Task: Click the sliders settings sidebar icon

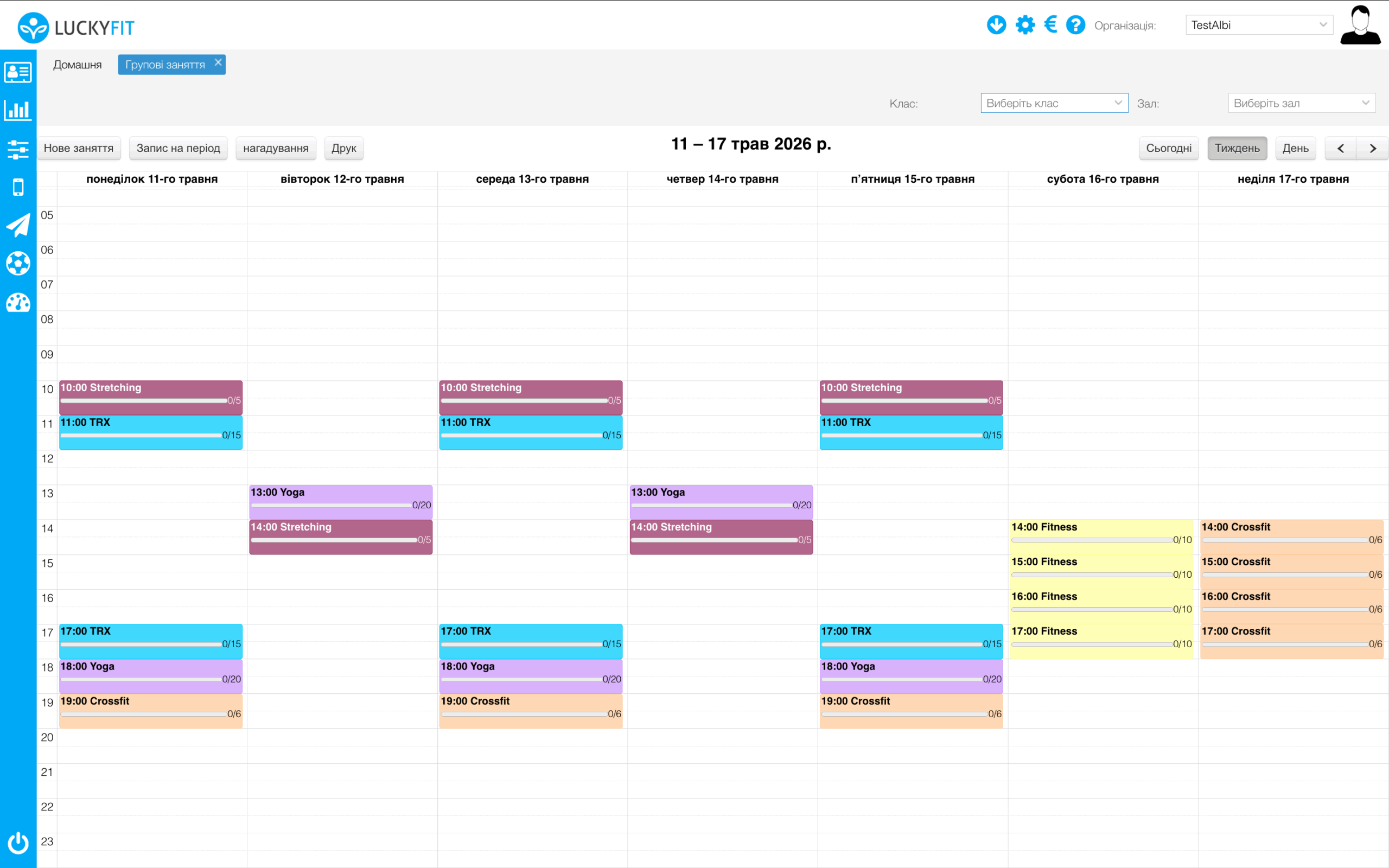Action: click(18, 149)
